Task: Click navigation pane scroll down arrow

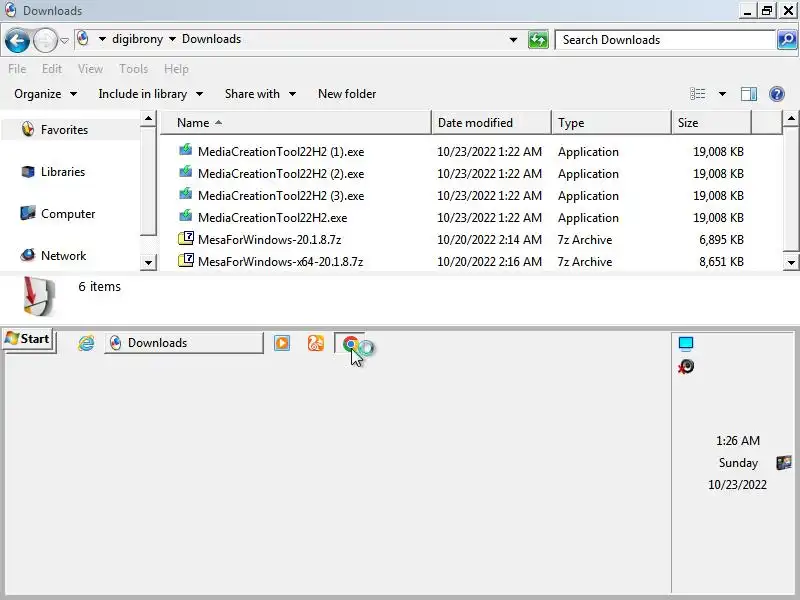Action: [x=148, y=263]
